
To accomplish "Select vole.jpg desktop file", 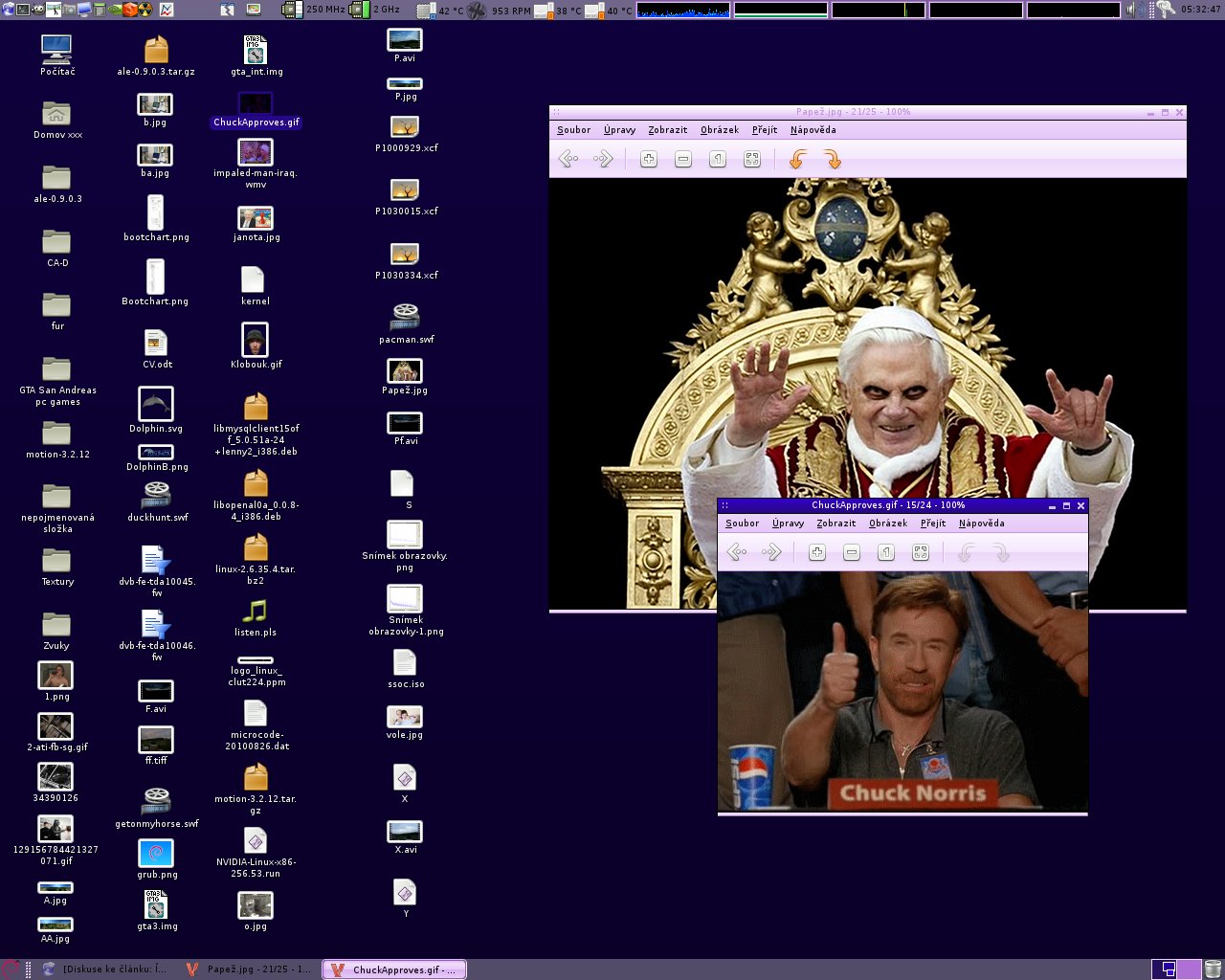I will 405,722.
